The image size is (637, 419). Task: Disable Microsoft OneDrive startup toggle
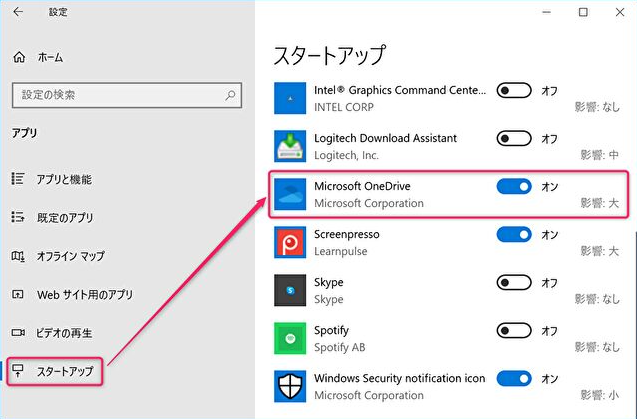point(514,187)
